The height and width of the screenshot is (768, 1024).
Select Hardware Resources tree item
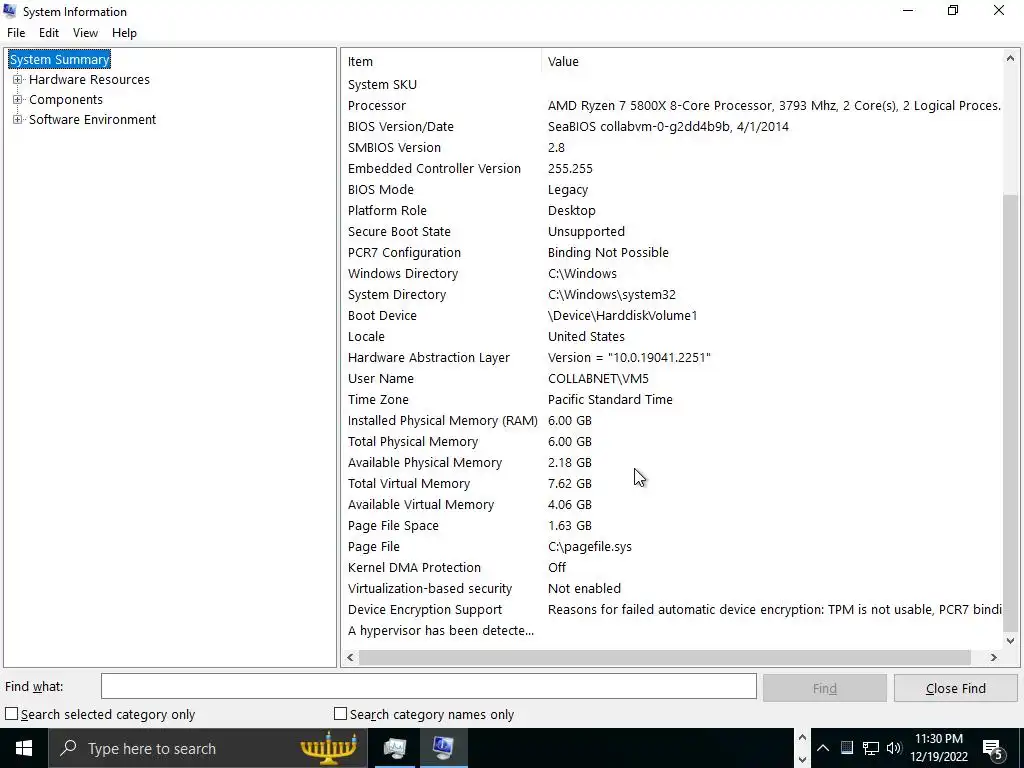tap(89, 80)
